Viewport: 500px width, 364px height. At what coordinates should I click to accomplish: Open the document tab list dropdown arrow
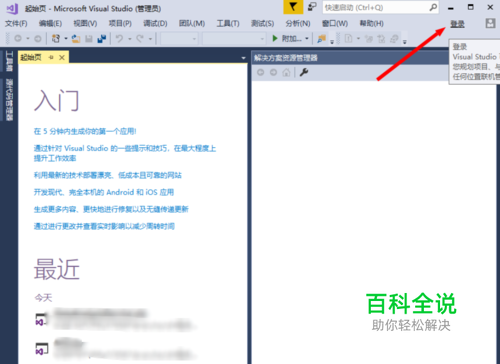(x=243, y=58)
